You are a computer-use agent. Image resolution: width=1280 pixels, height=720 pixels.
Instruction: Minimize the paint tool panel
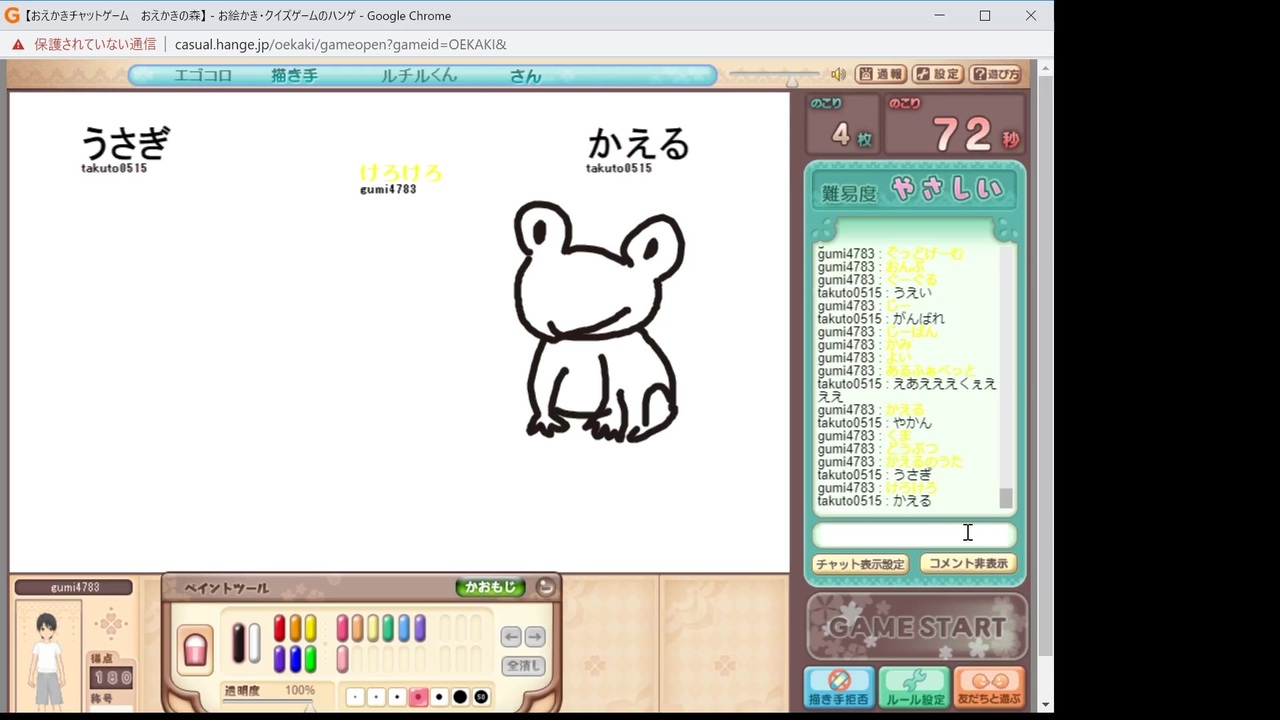coord(545,587)
